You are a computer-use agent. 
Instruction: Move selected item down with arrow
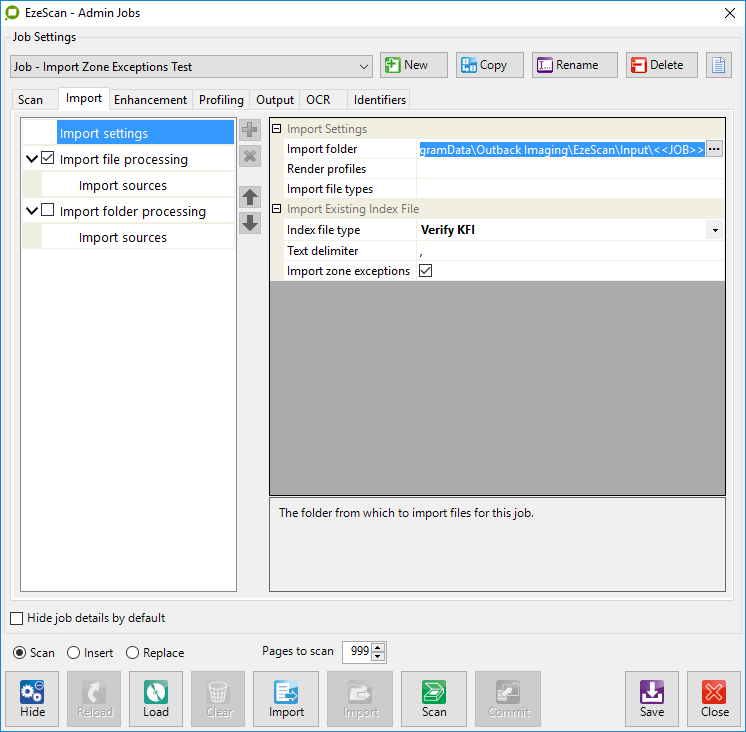tap(250, 223)
